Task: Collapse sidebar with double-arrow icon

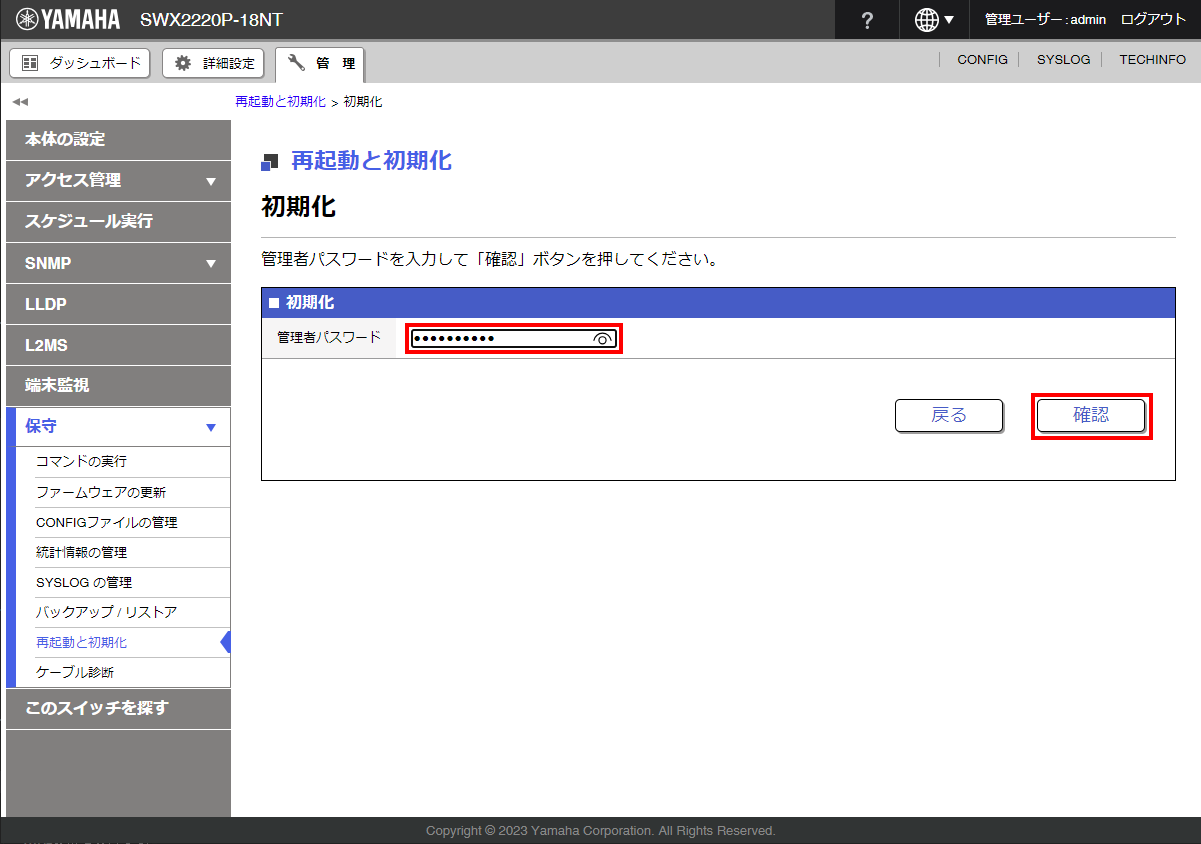Action: pyautogui.click(x=20, y=102)
